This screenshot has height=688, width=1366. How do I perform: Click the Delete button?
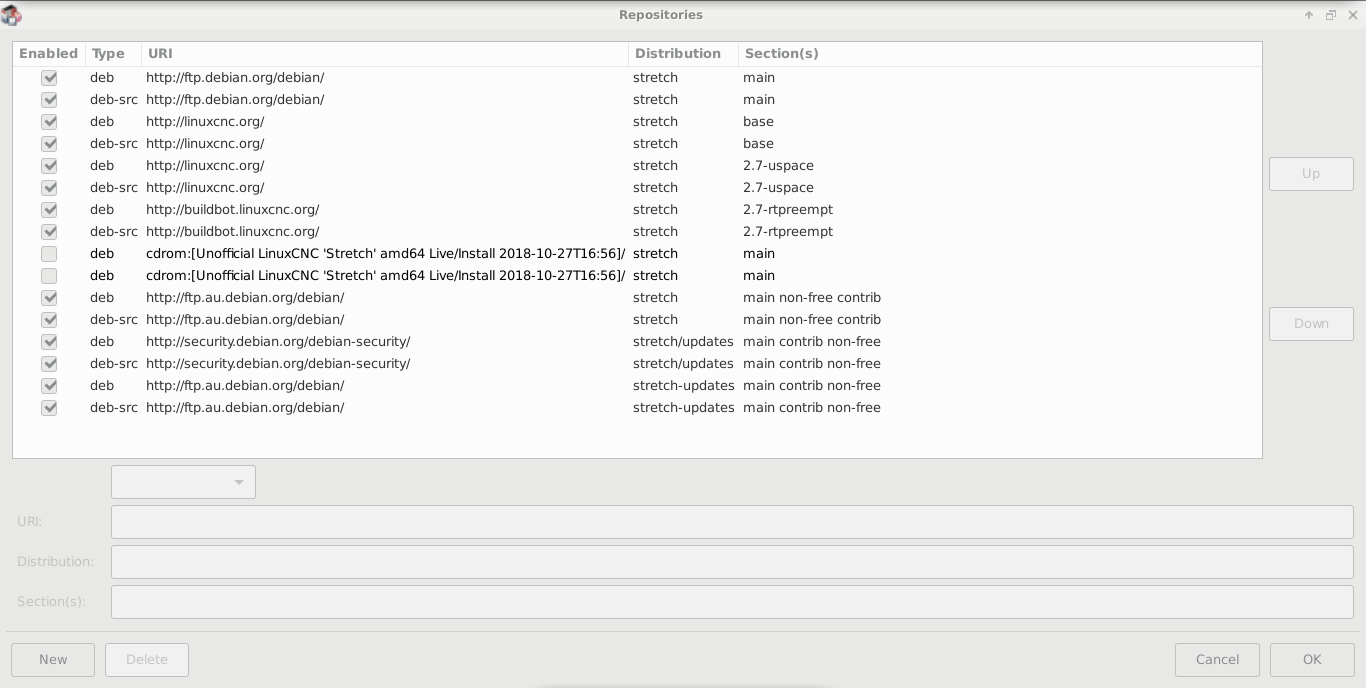coord(147,659)
